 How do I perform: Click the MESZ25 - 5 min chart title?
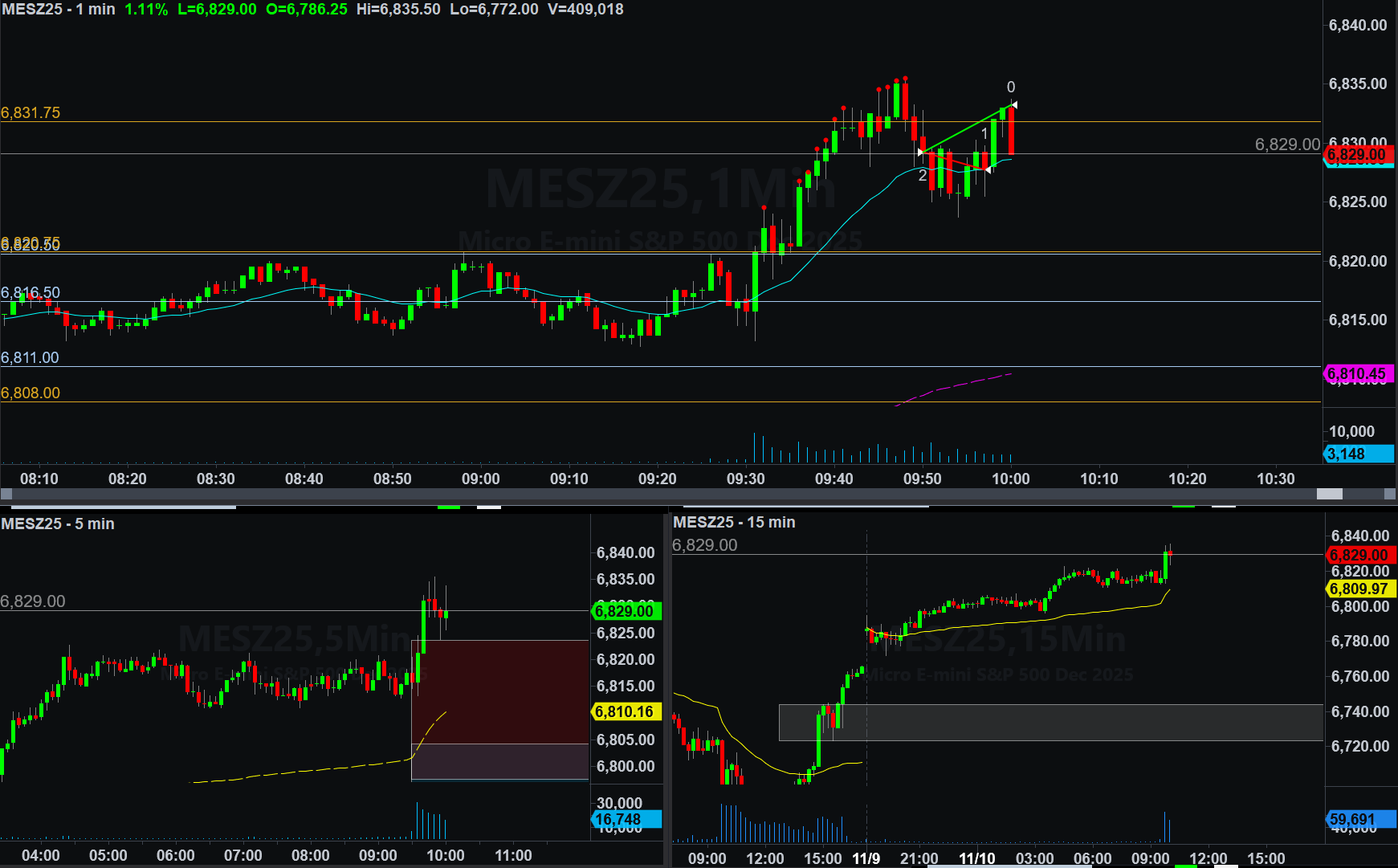pos(58,524)
